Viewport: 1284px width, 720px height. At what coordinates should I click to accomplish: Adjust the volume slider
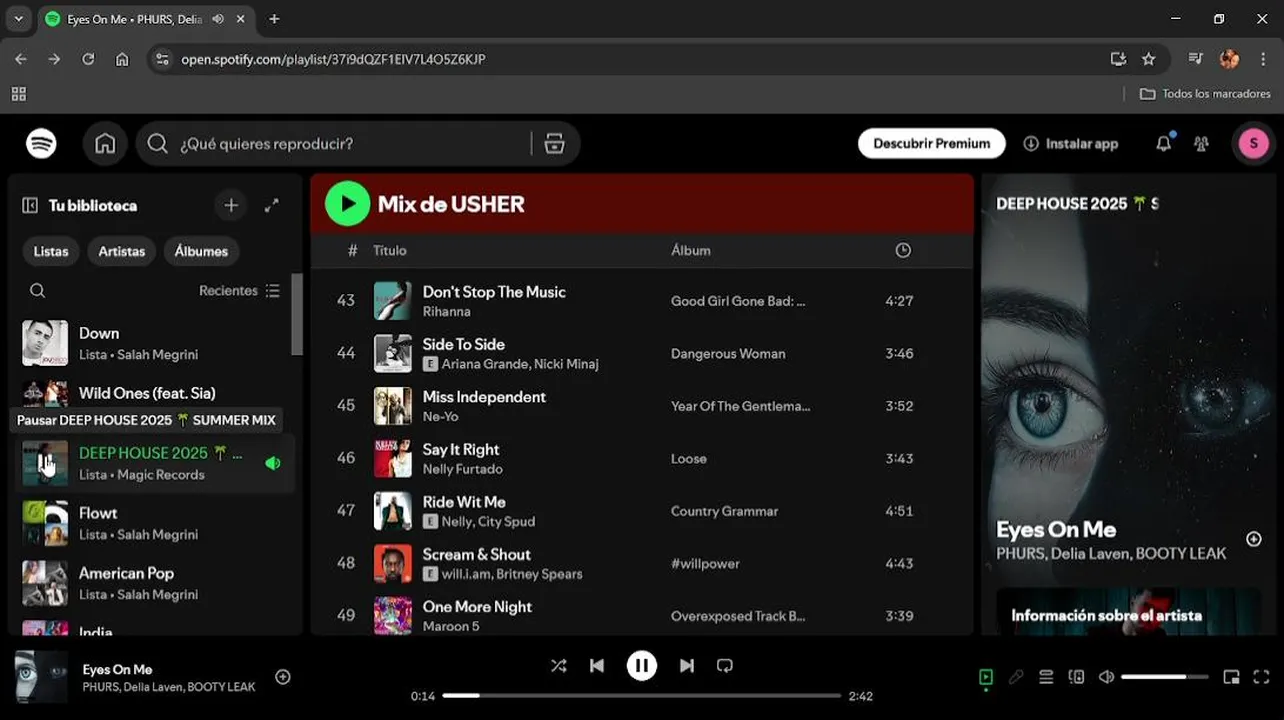click(1165, 677)
